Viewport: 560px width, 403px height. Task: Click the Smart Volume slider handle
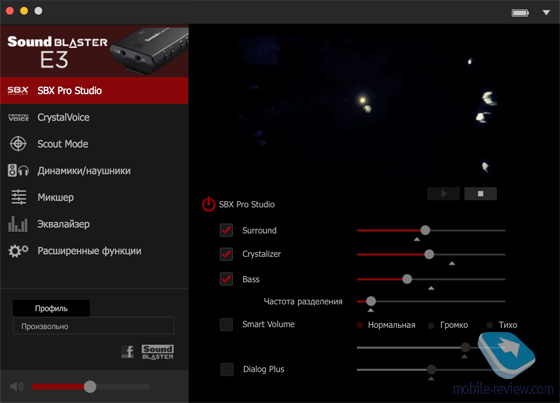click(465, 347)
